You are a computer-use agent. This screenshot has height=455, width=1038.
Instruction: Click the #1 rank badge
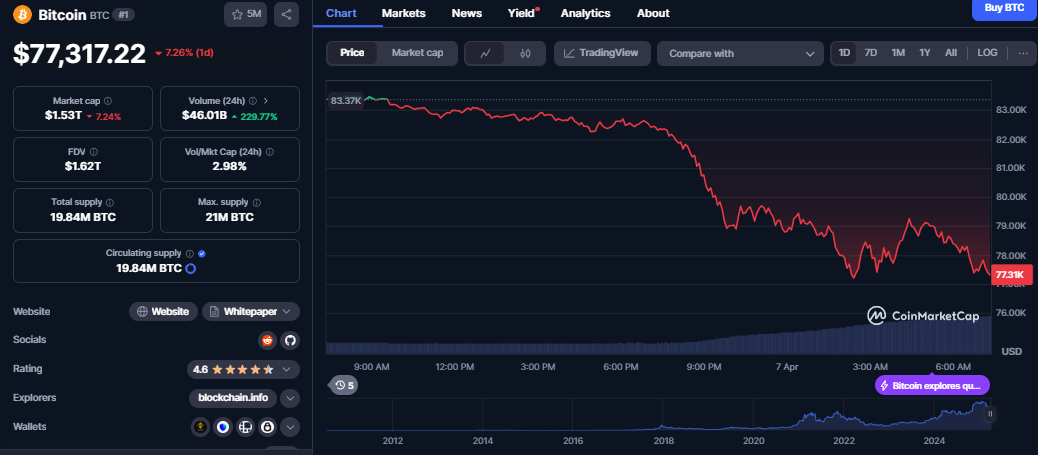click(124, 14)
